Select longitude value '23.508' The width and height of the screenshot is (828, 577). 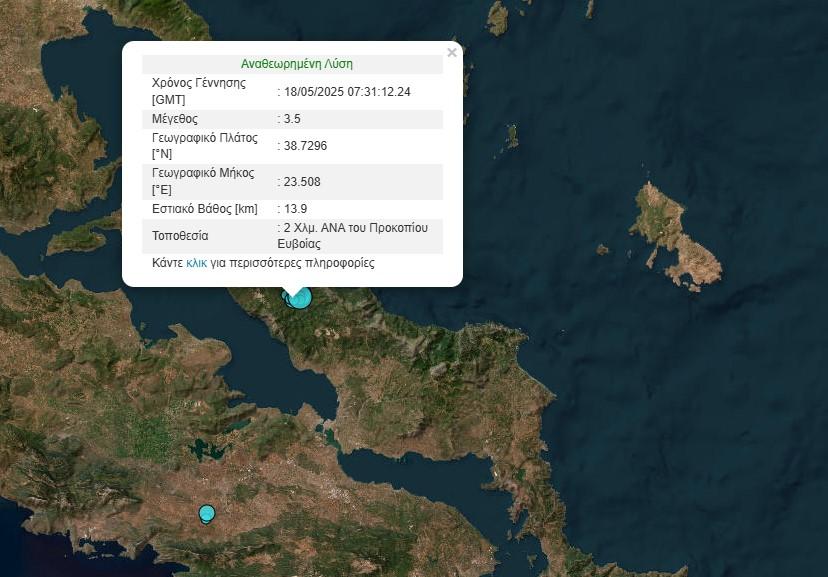(302, 182)
